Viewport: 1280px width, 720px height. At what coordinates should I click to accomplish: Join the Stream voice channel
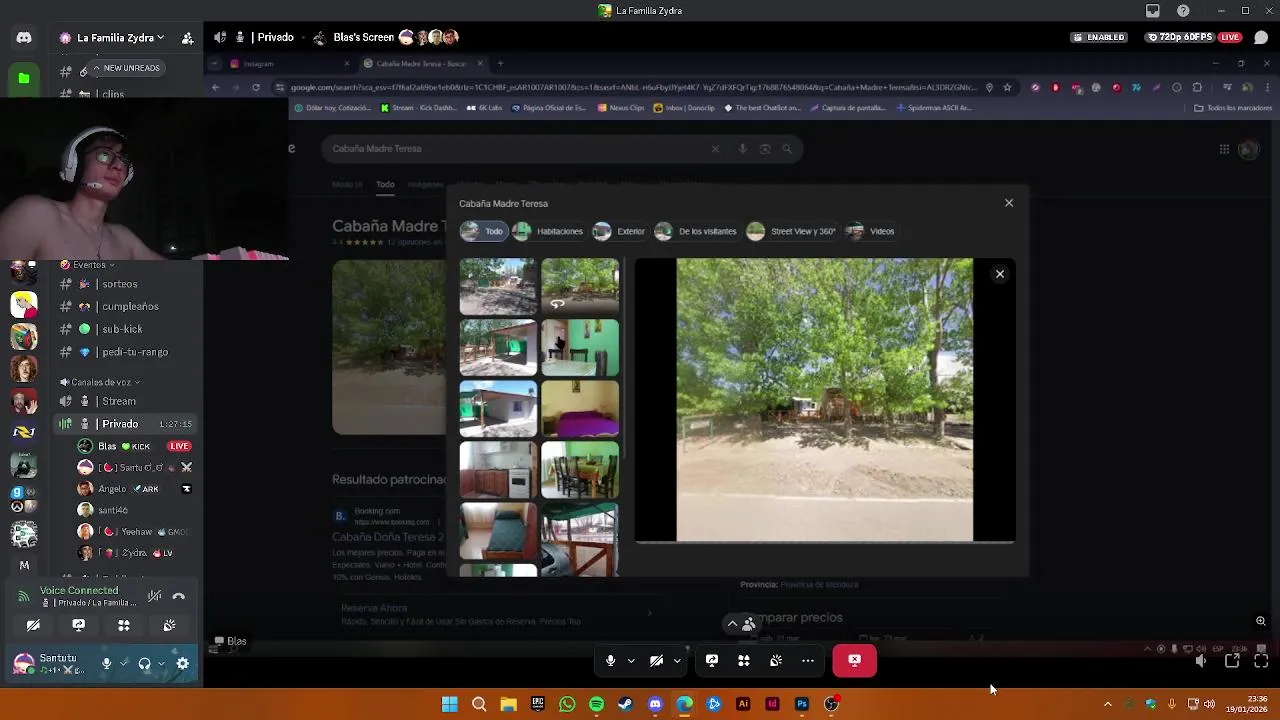tap(124, 401)
